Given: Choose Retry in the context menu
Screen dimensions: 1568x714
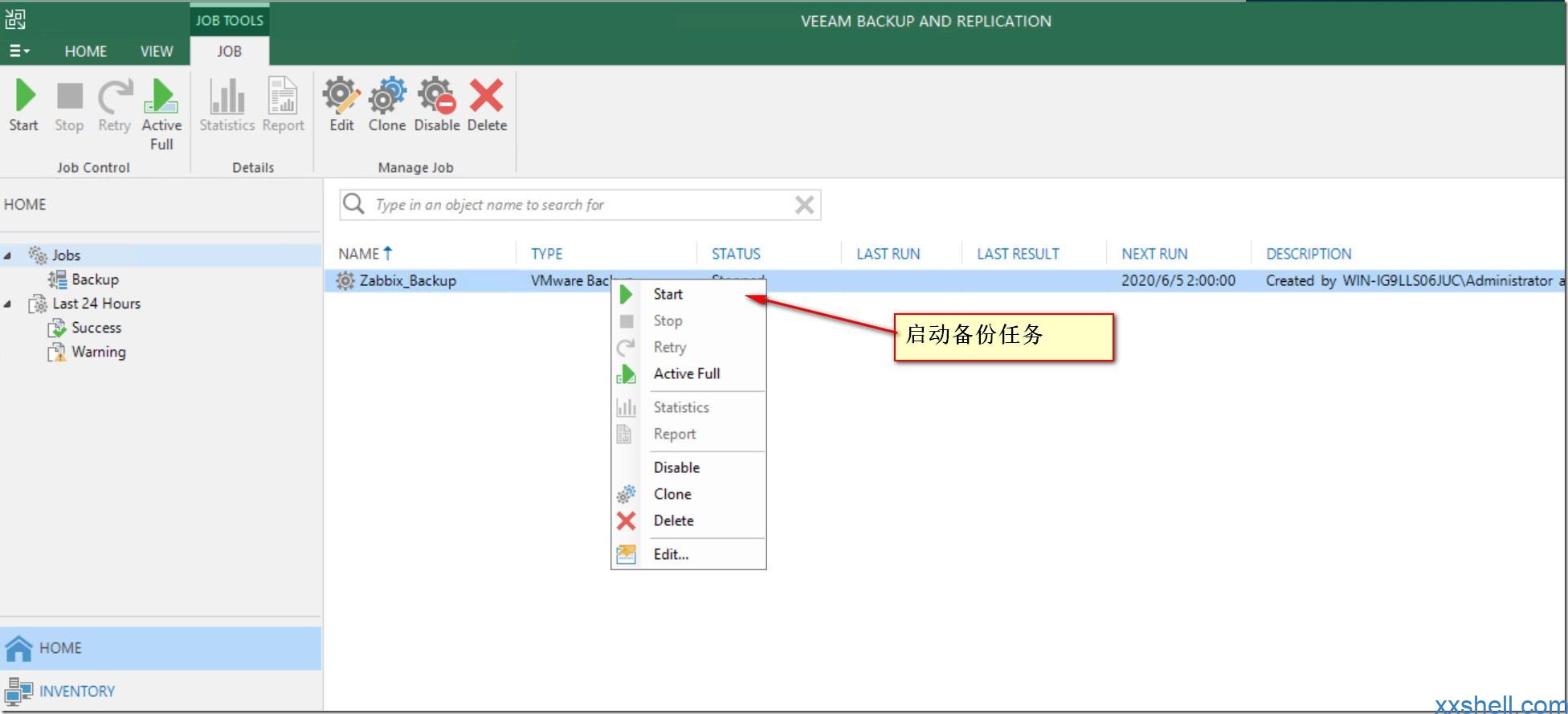Looking at the screenshot, I should (688, 347).
